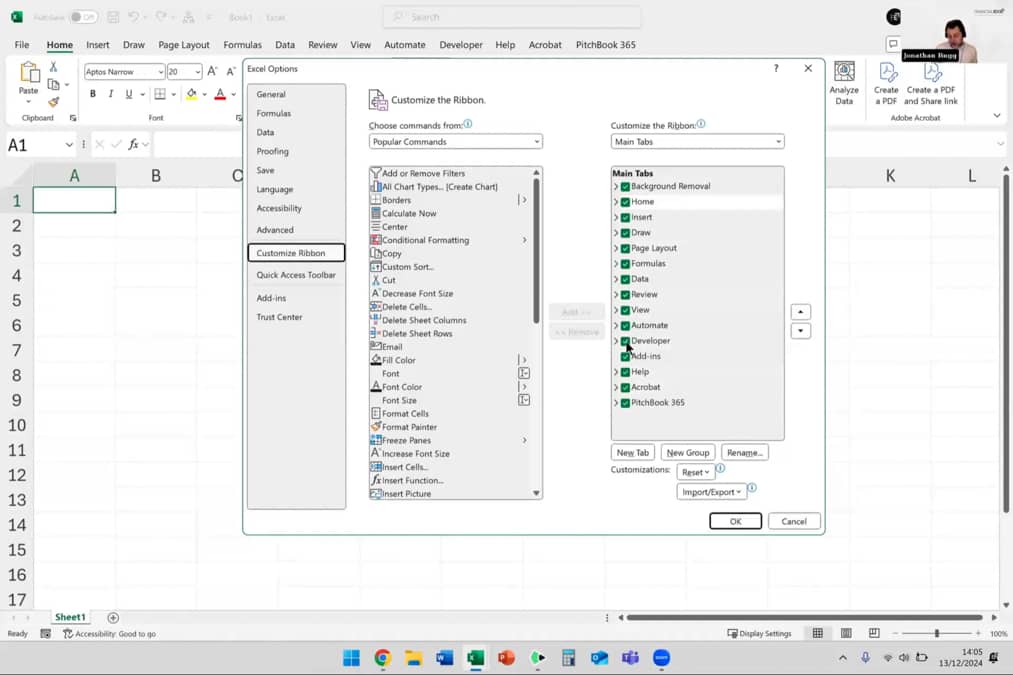Click the Help question mark in dialog
The height and width of the screenshot is (675, 1013).
point(776,68)
